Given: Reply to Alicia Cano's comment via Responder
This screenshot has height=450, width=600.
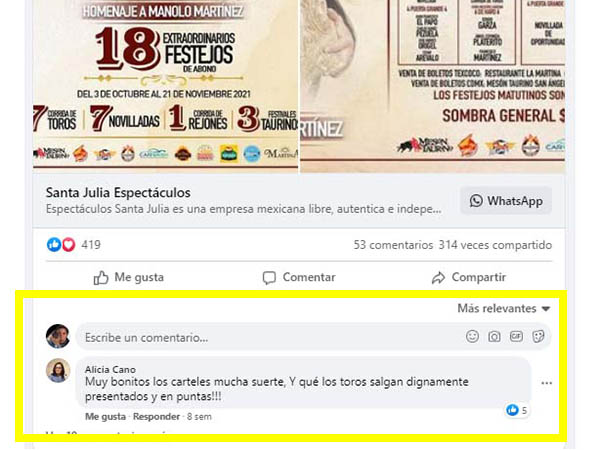Looking at the screenshot, I should (x=156, y=416).
